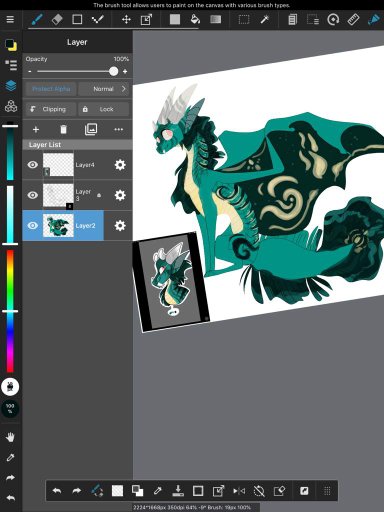384x512 pixels.
Task: Hide Layer4 with its eye icon
Action: tap(33, 165)
